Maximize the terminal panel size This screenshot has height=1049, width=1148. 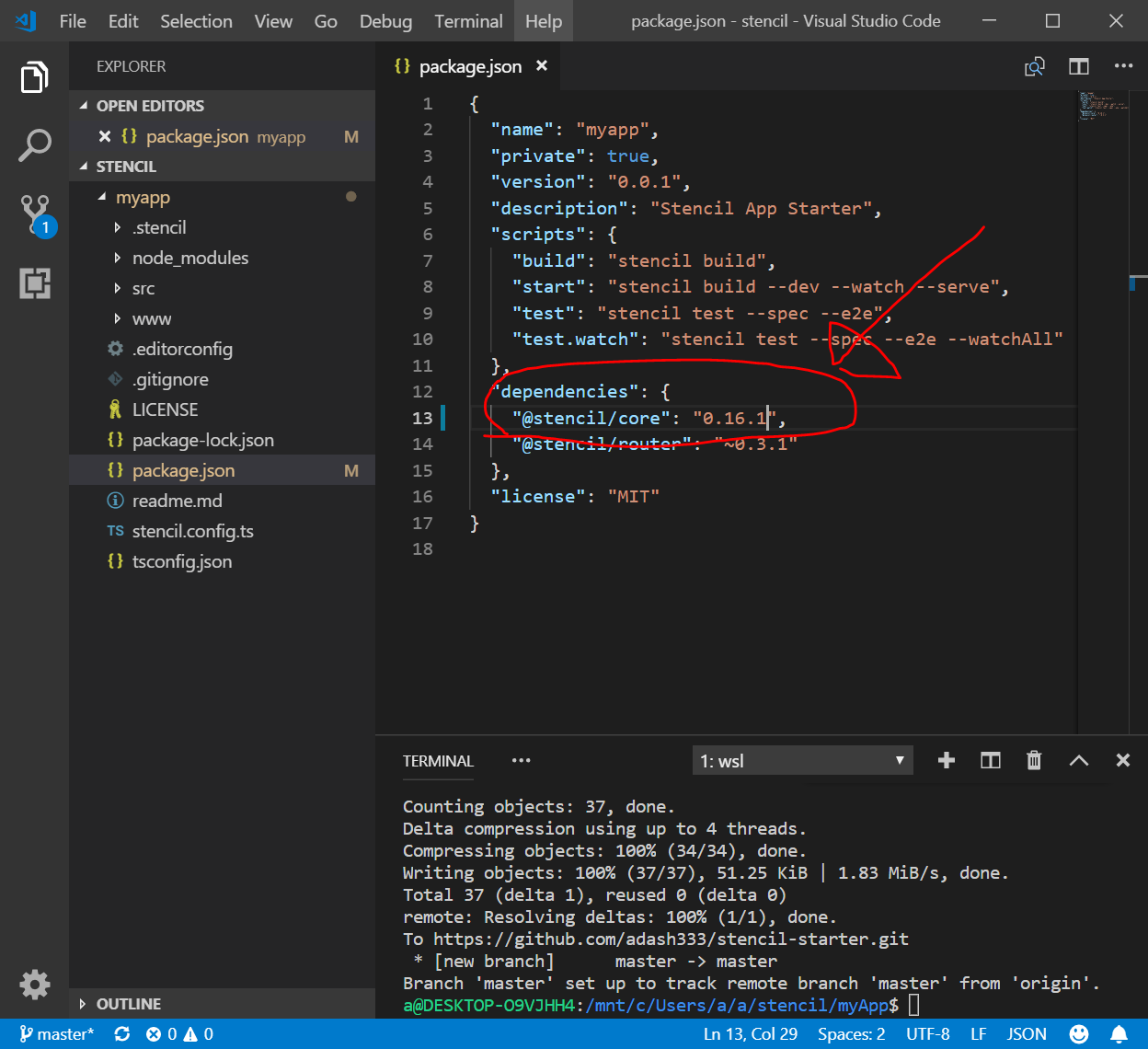[1078, 760]
